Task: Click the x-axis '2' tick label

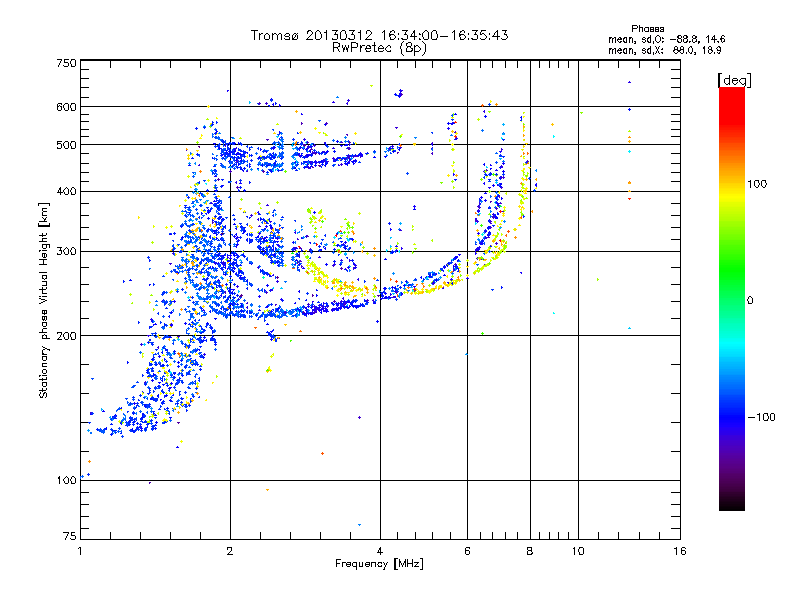Action: (x=230, y=551)
